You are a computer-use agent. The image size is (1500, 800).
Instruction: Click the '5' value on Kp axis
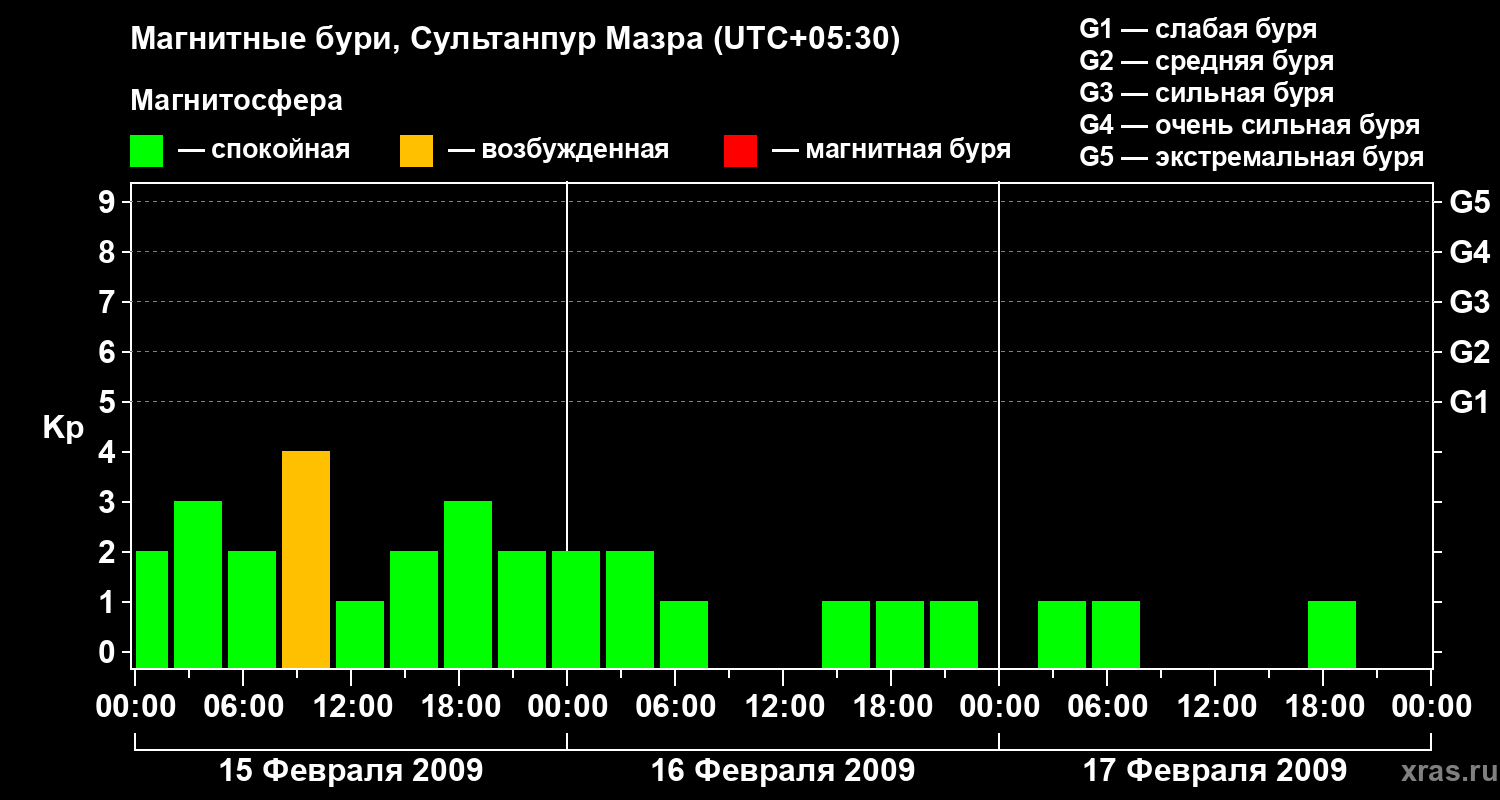109,402
